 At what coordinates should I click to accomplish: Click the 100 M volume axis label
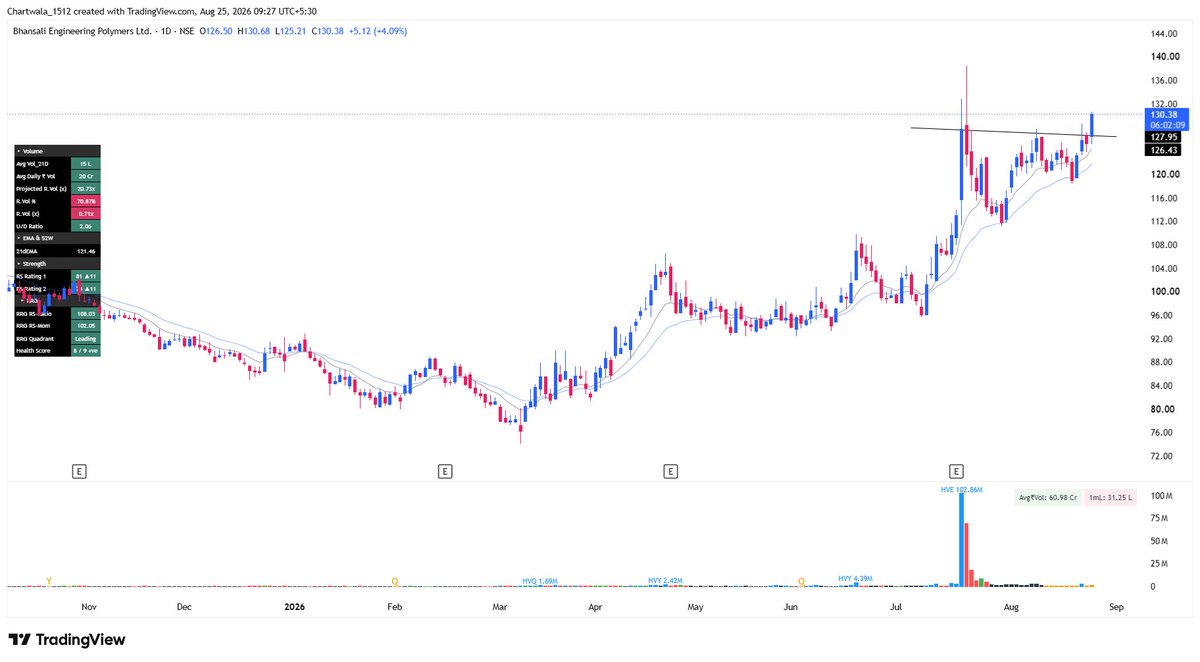(x=1160, y=496)
